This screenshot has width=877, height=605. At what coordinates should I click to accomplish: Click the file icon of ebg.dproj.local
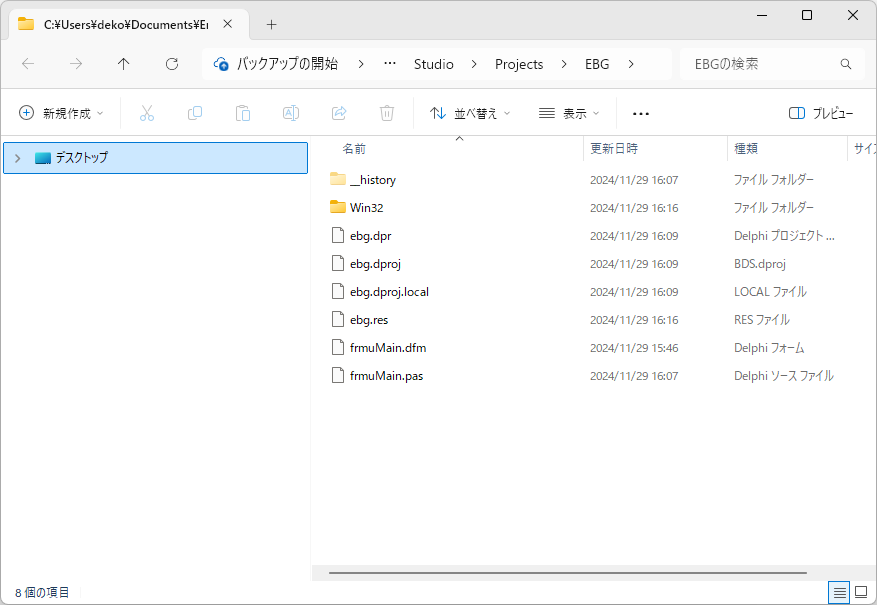tap(337, 291)
